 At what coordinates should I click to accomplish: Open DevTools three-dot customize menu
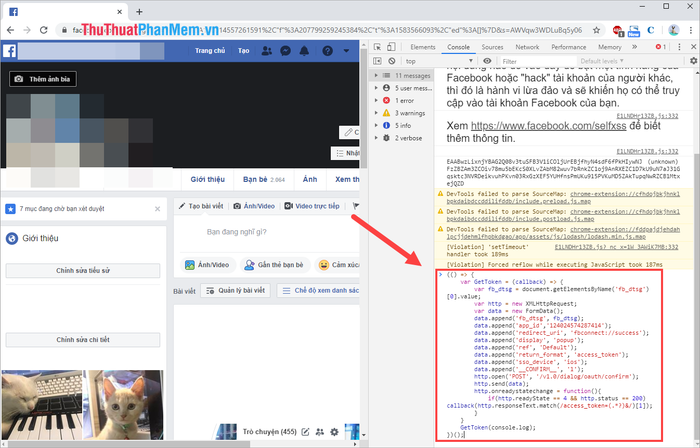pyautogui.click(x=679, y=47)
